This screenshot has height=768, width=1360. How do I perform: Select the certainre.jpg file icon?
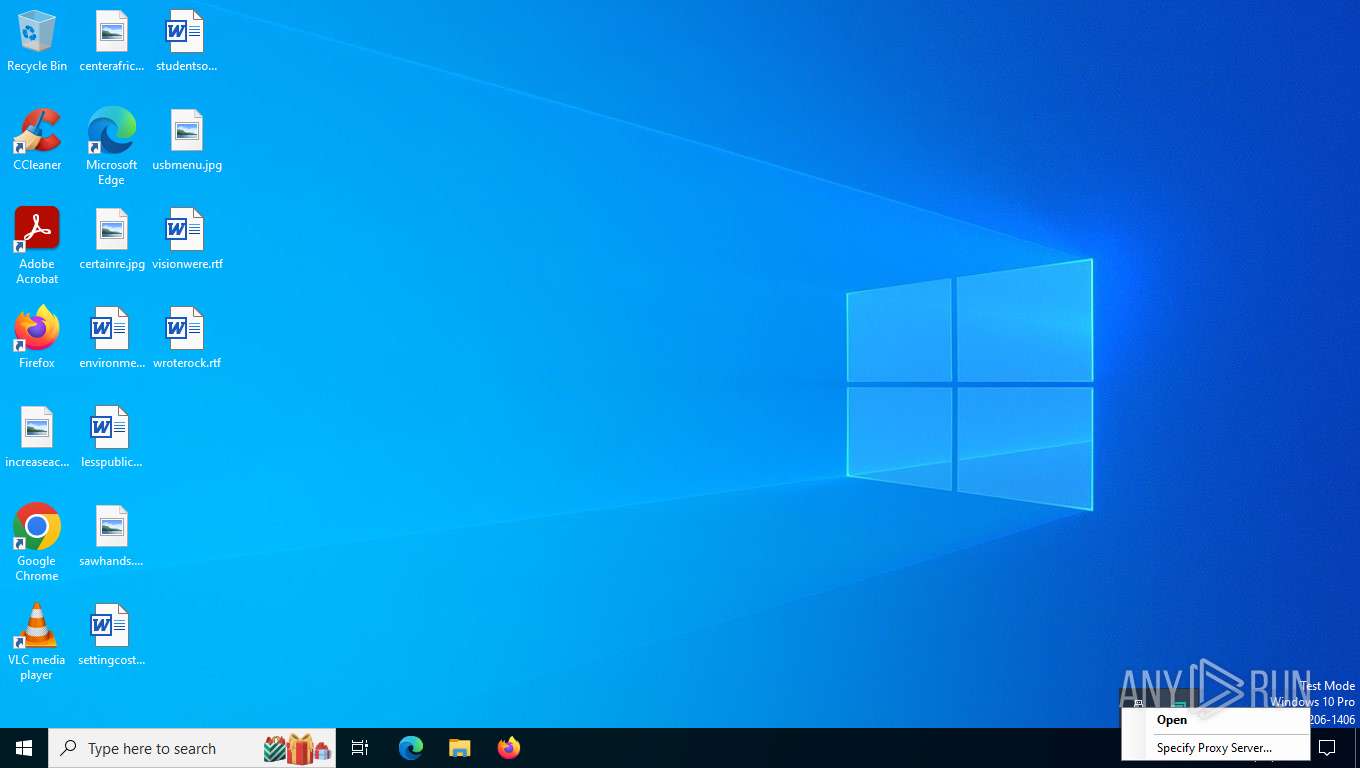click(x=112, y=240)
